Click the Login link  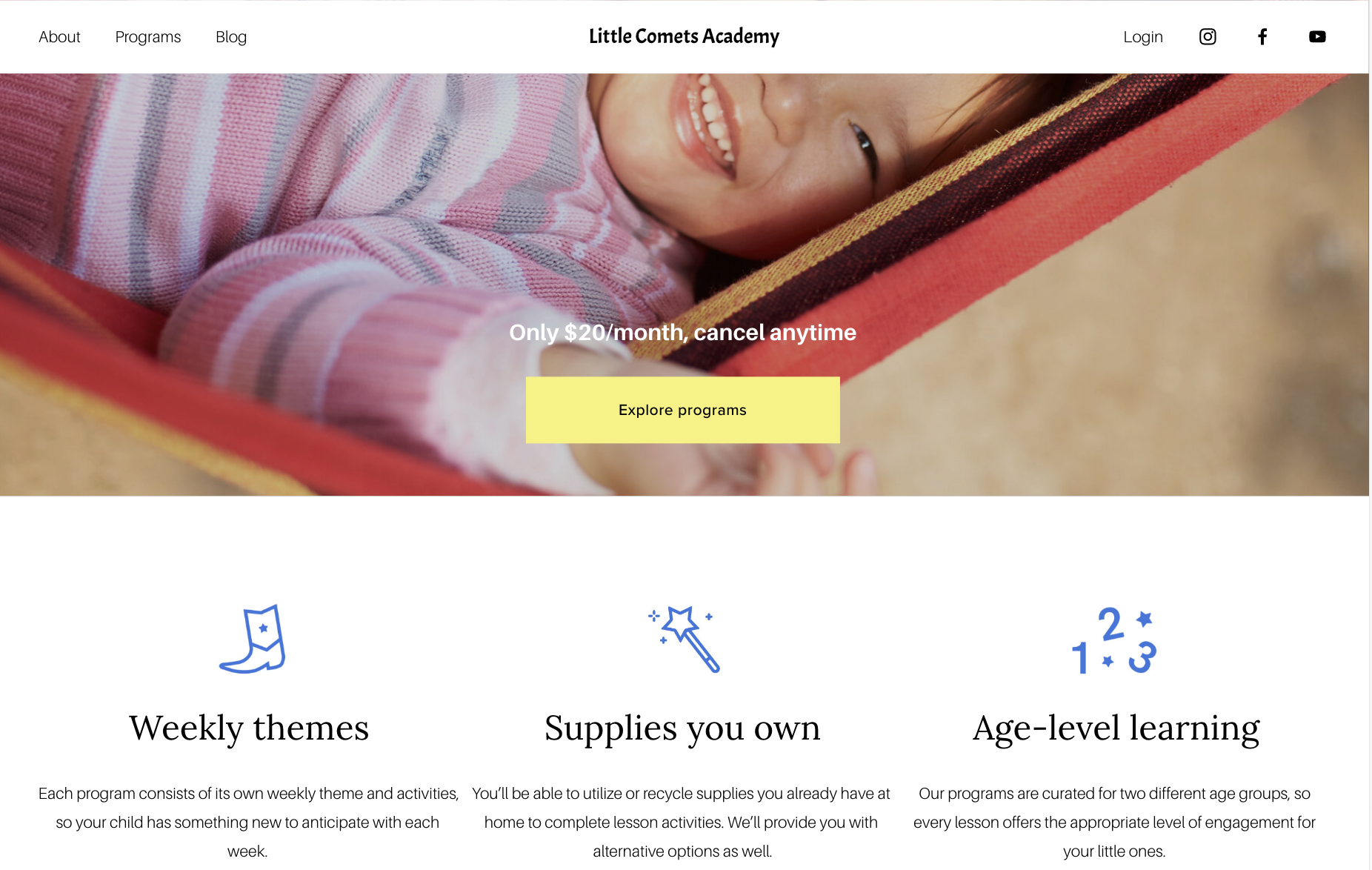[1143, 37]
